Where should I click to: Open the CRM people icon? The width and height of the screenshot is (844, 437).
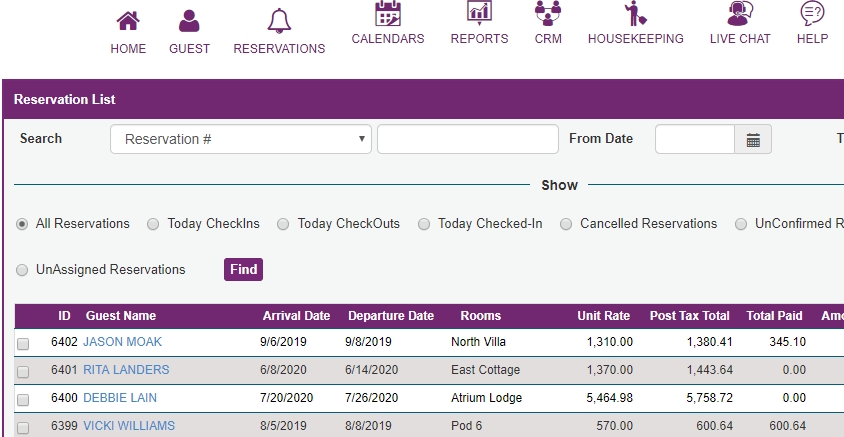click(548, 13)
